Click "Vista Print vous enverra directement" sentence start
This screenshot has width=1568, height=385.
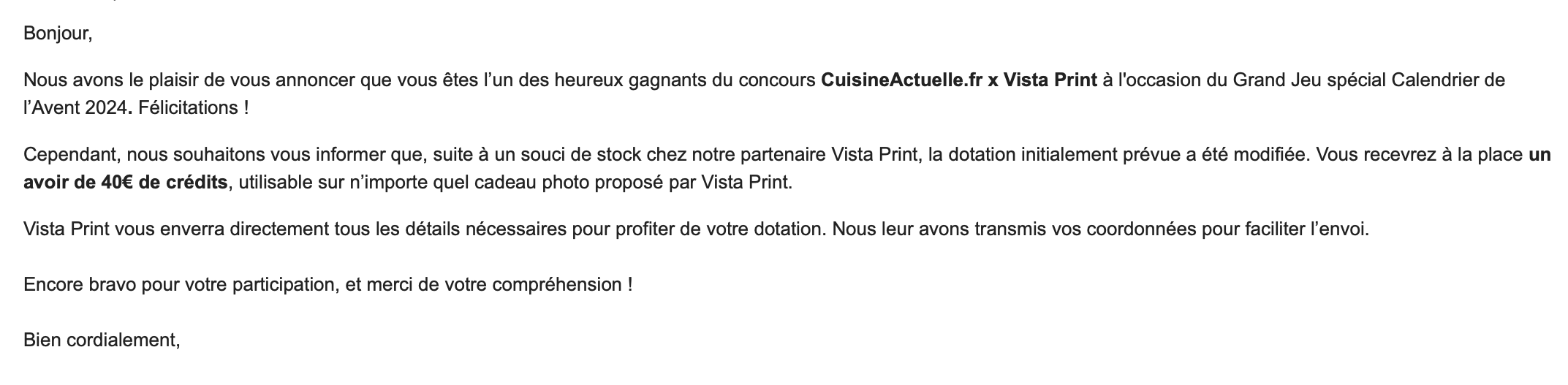(x=175, y=229)
